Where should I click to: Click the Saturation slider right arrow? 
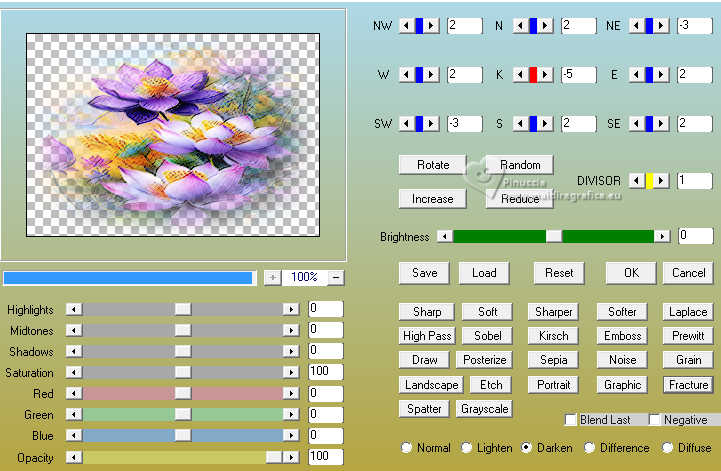click(x=291, y=372)
